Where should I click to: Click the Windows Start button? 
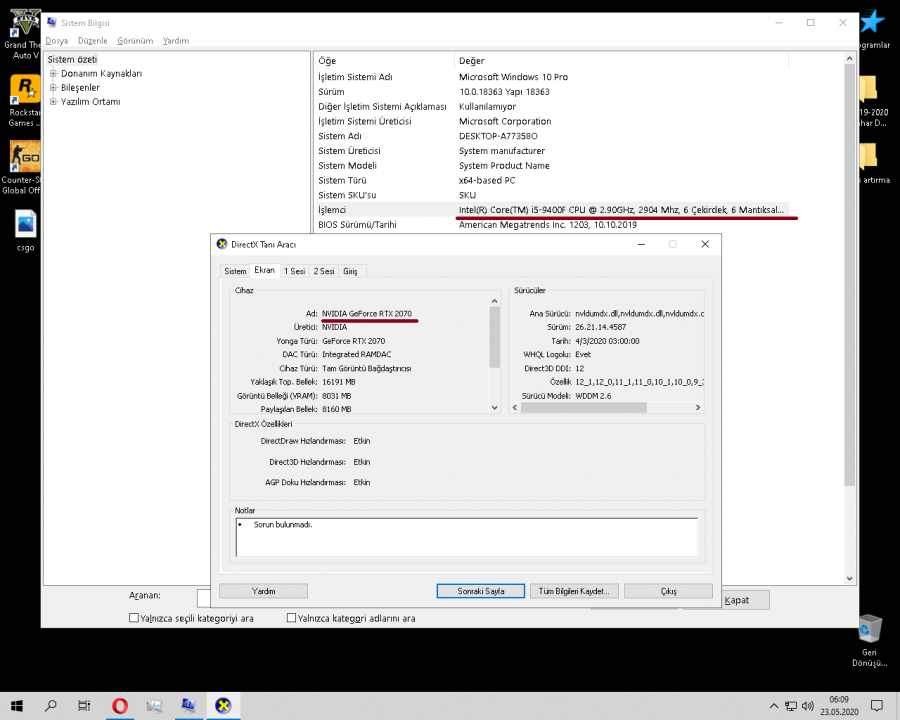coord(17,706)
